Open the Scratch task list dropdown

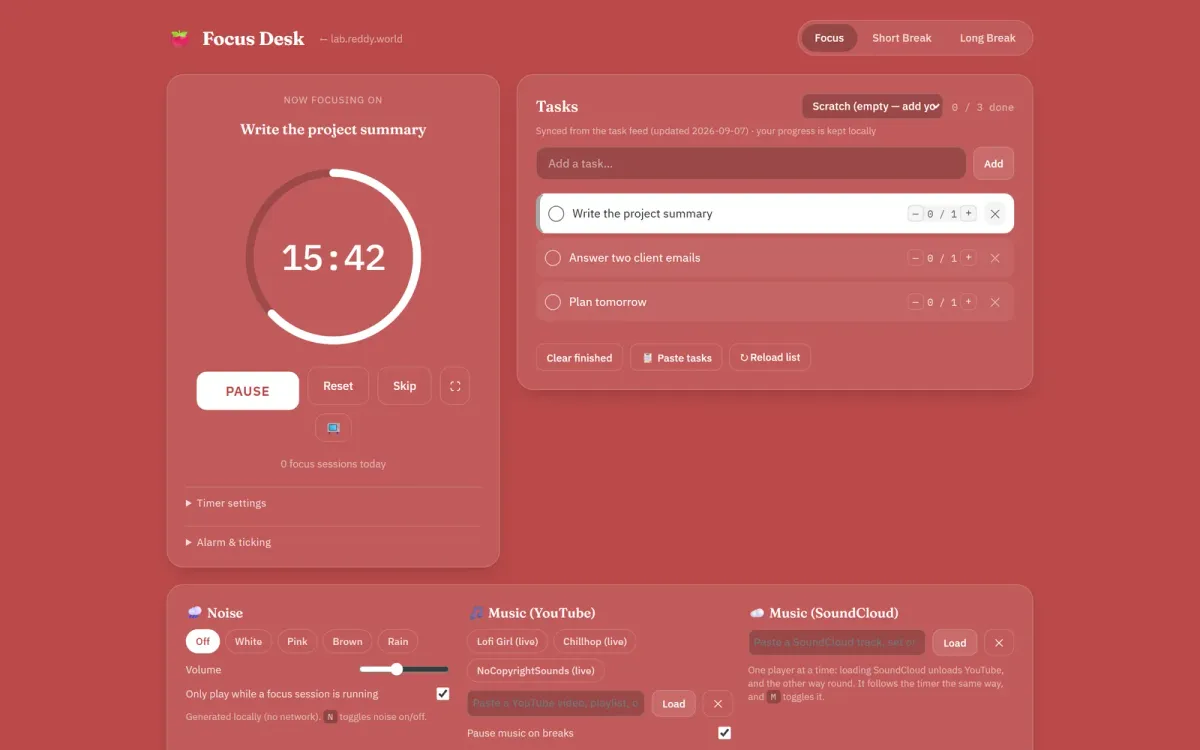click(872, 107)
